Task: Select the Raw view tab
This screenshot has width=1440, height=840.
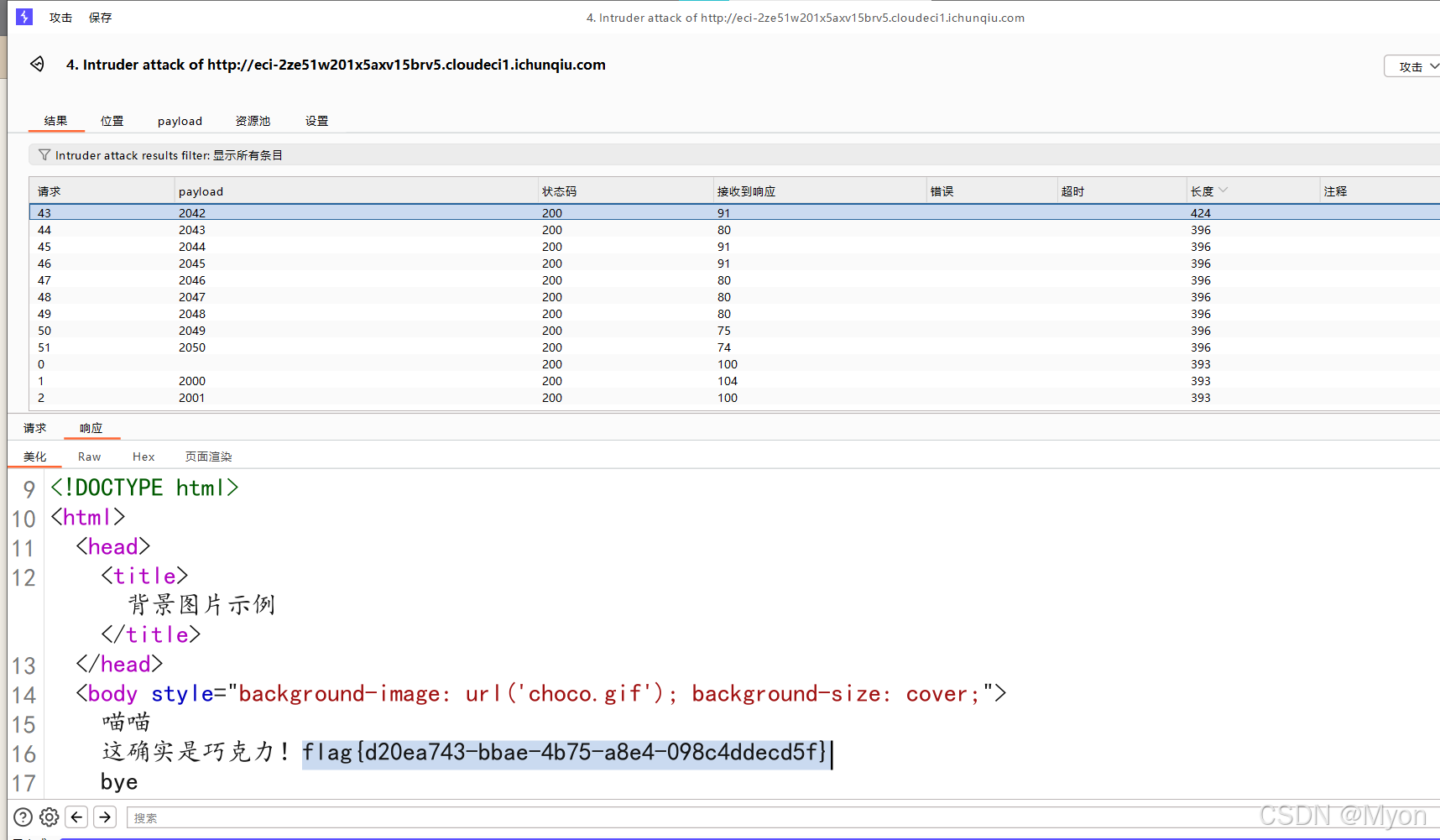Action: coord(89,457)
